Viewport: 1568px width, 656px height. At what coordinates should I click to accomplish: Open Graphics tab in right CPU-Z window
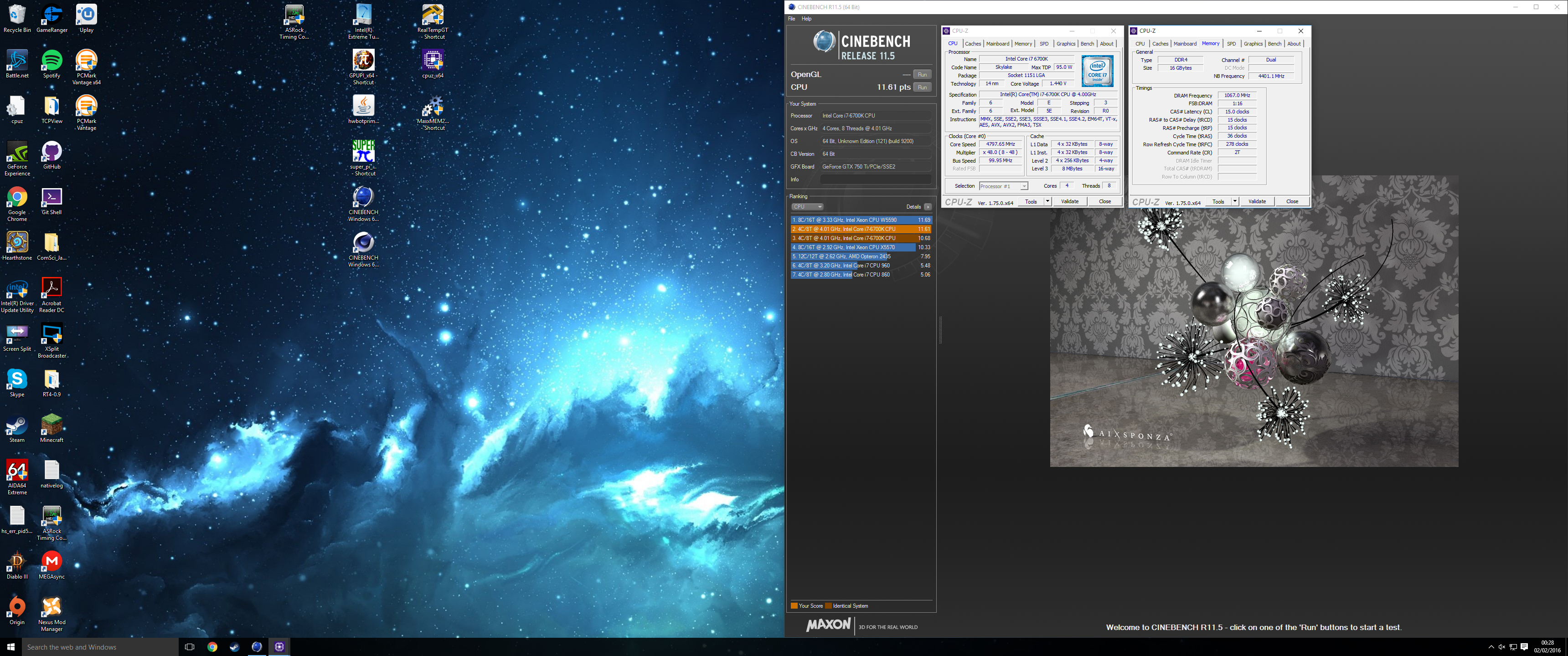tap(1253, 44)
